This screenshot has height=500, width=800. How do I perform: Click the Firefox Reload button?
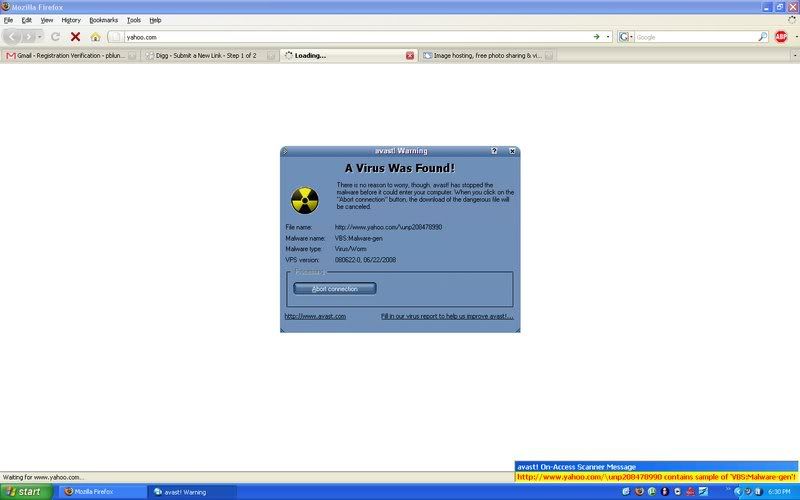click(x=56, y=37)
